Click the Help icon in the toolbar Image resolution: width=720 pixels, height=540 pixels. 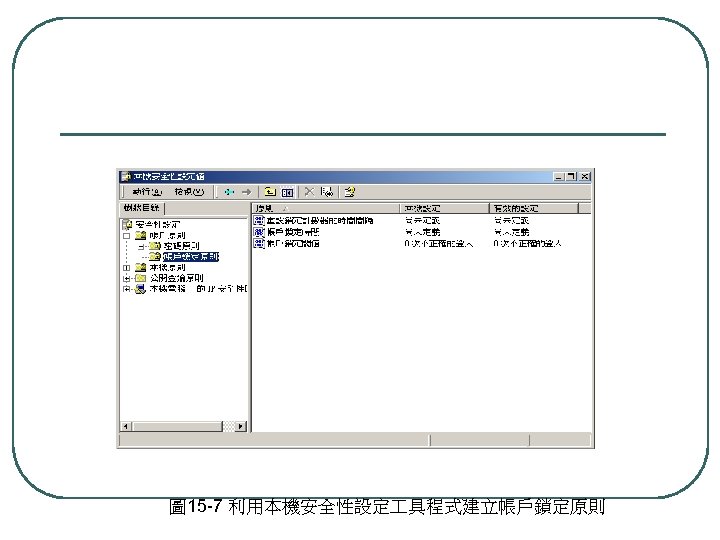click(350, 192)
